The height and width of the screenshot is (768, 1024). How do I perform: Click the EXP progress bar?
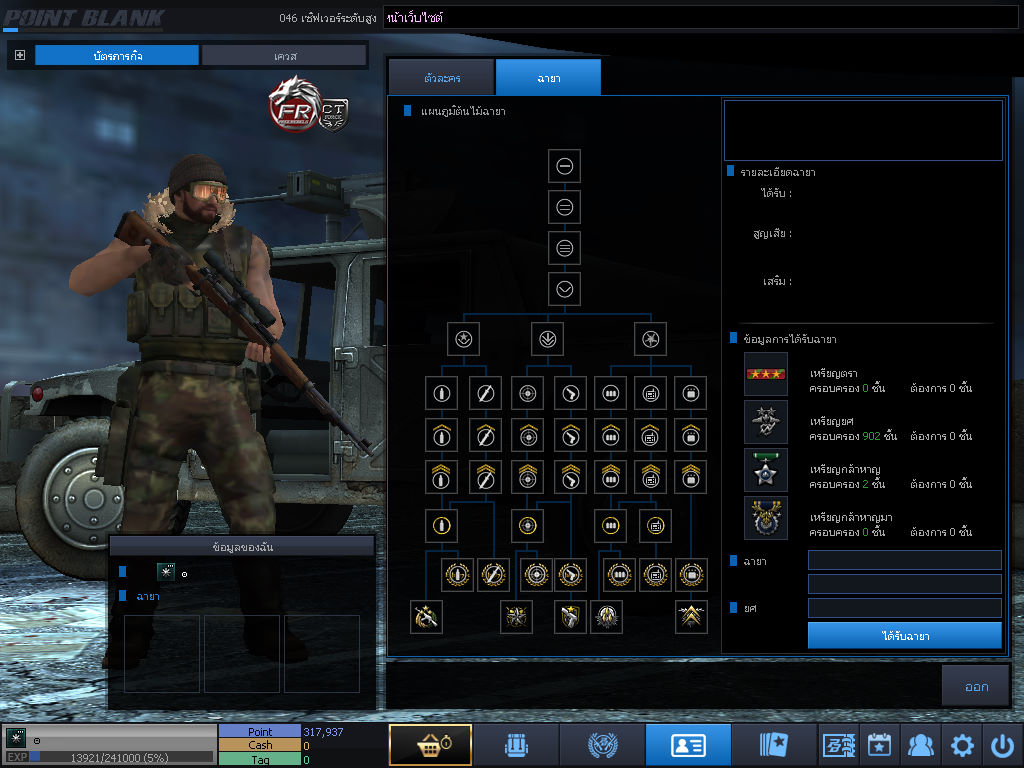(121, 757)
